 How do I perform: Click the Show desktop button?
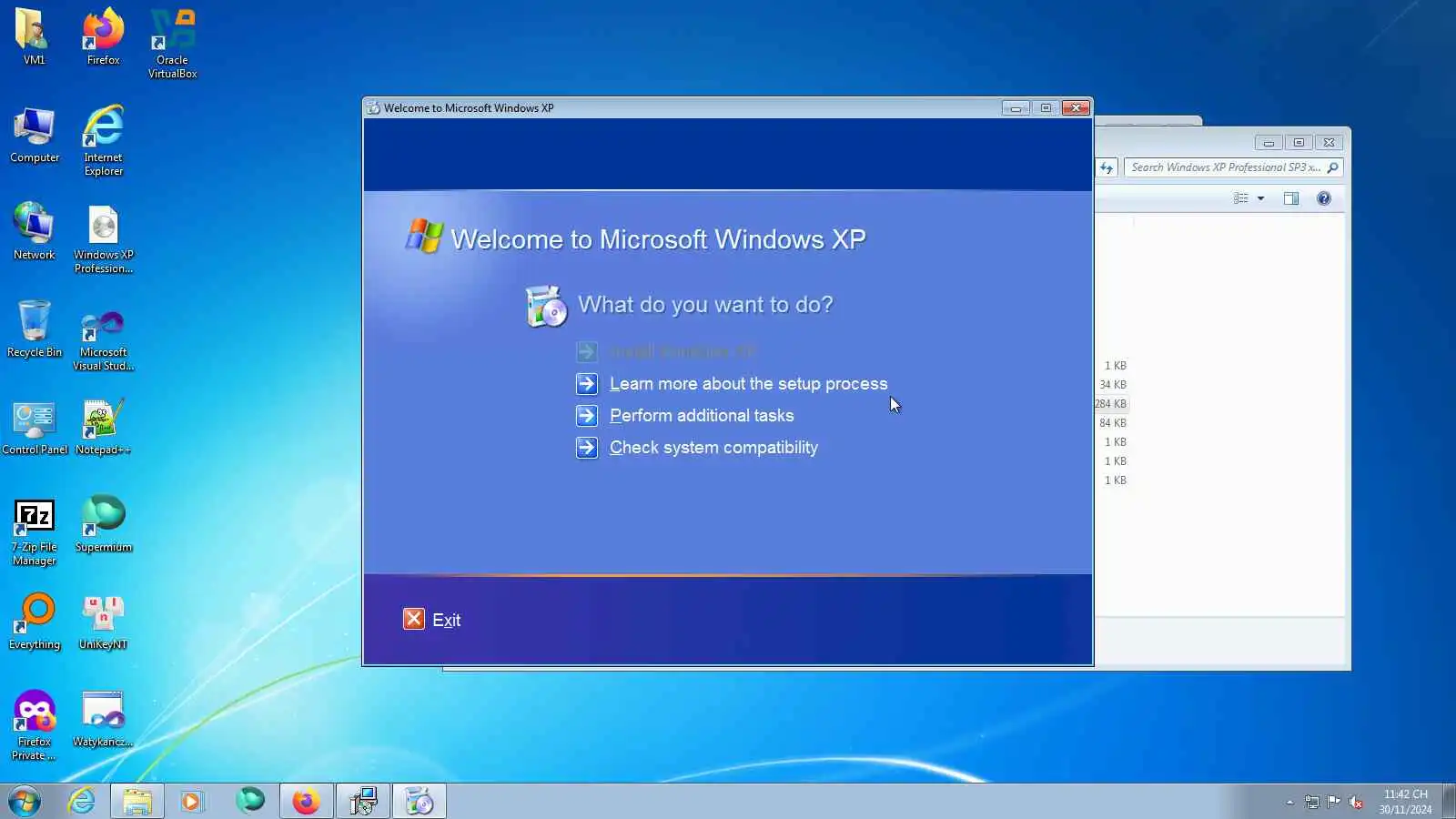pyautogui.click(x=1449, y=801)
